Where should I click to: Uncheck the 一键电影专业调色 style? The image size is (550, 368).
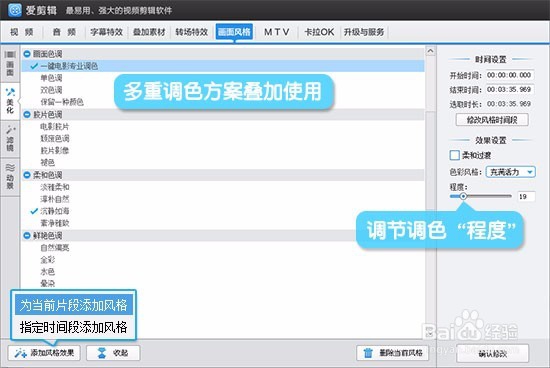pos(34,66)
